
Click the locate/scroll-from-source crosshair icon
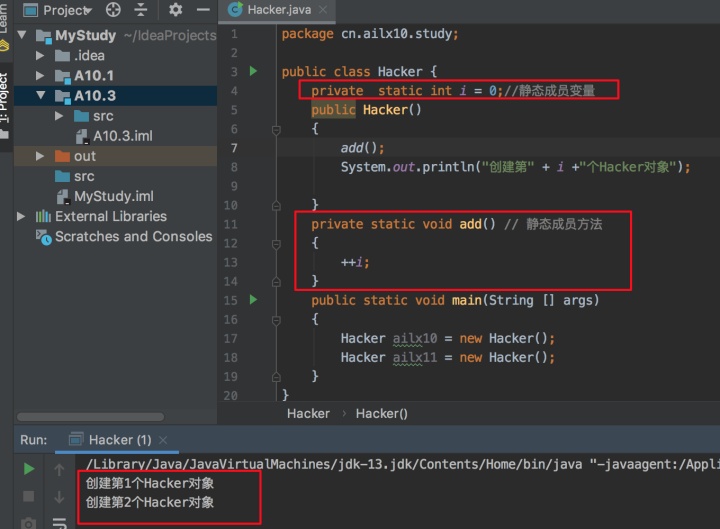113,10
